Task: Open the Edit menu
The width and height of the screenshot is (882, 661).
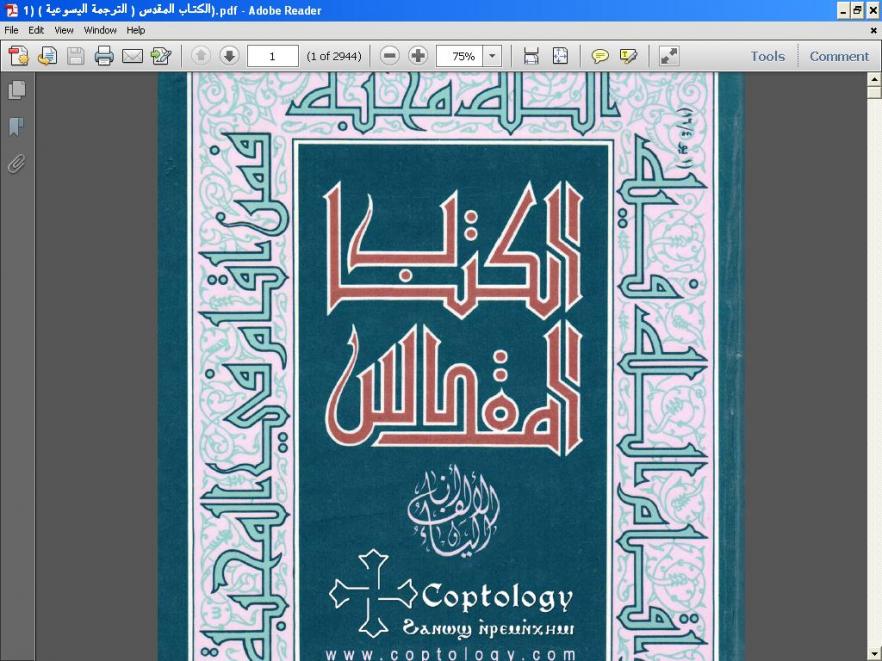Action: point(36,30)
